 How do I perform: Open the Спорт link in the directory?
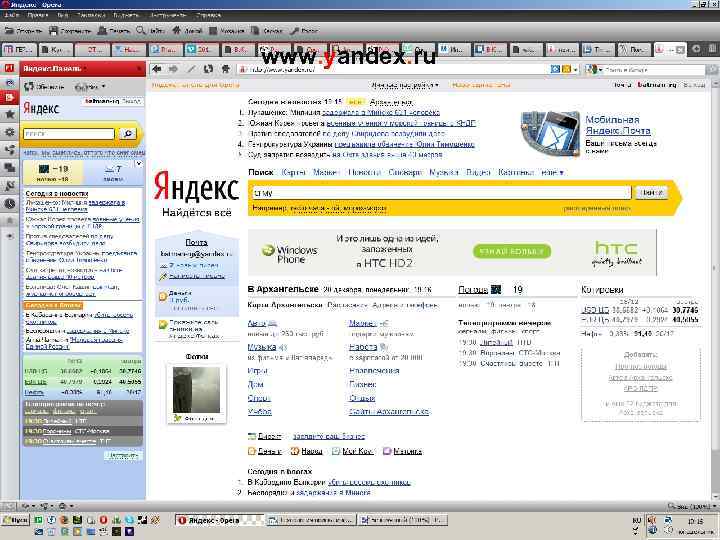259,398
